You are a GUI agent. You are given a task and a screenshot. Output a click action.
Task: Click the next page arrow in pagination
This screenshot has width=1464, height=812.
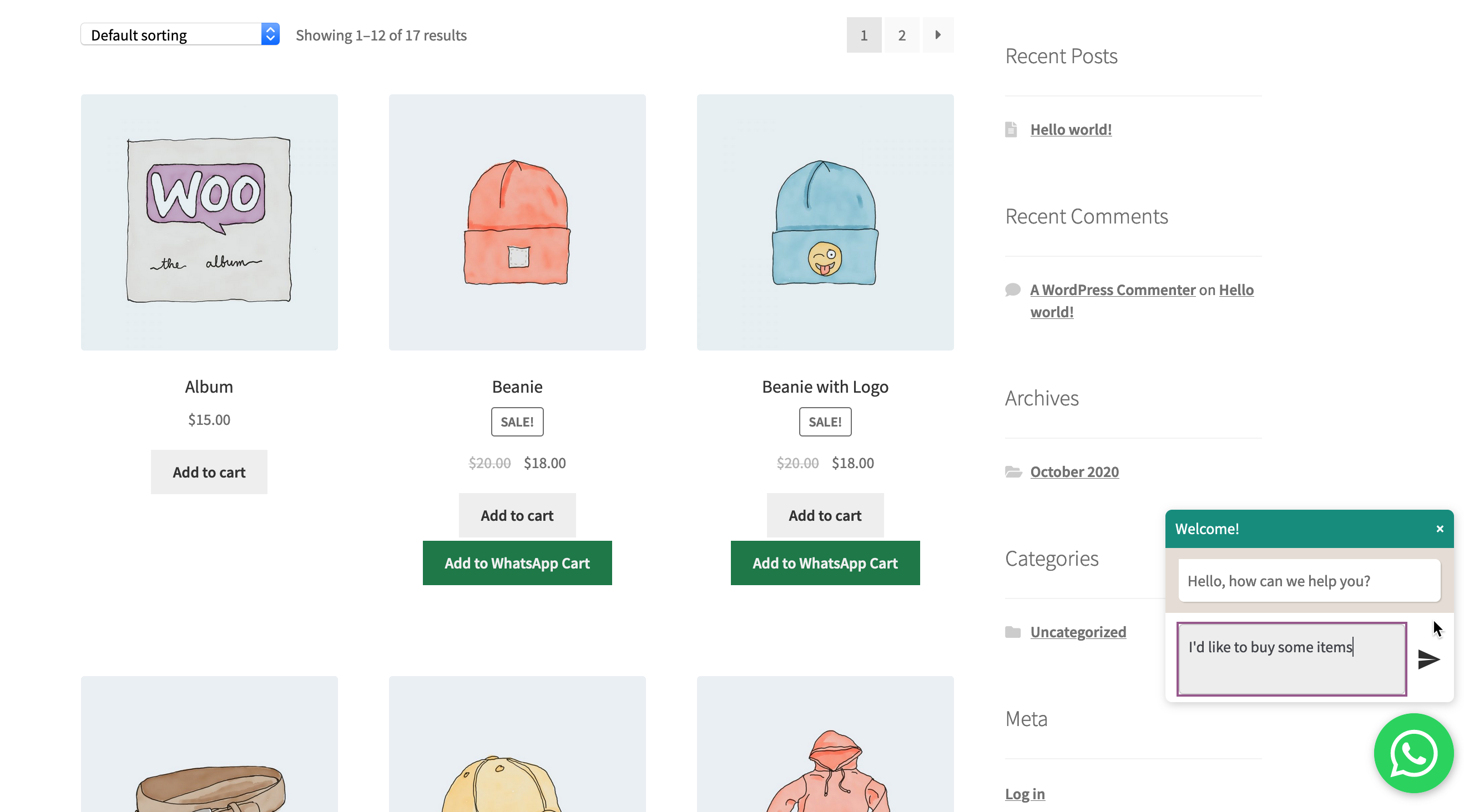[x=938, y=34]
